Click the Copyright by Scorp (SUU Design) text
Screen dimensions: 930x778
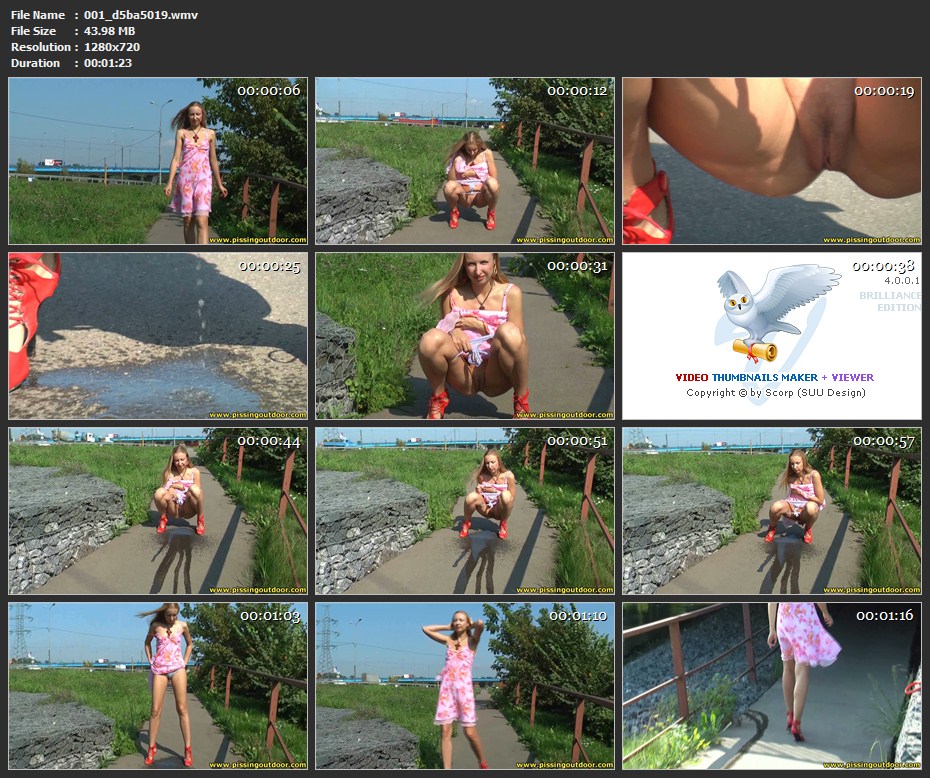(775, 393)
